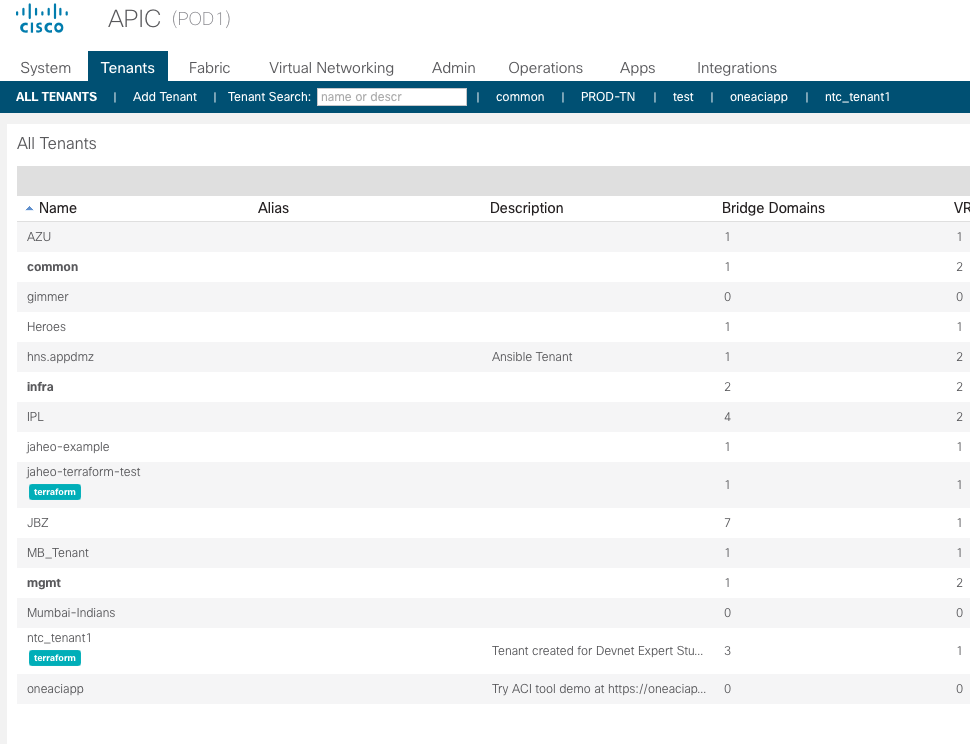
Task: Click Tenant created for Devnet Expert description
Action: click(x=597, y=651)
